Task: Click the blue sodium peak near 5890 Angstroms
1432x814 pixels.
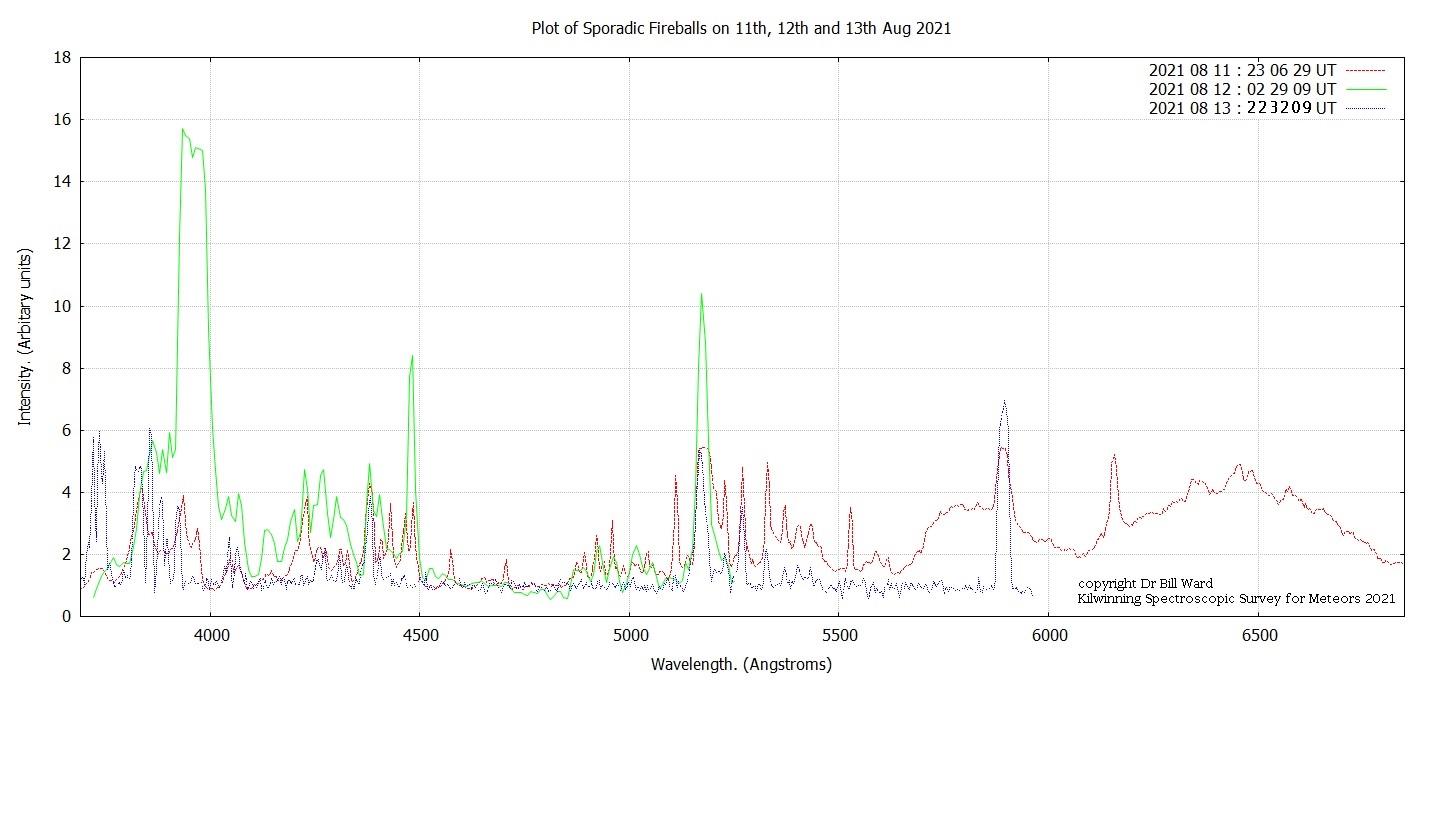Action: coord(1005,402)
